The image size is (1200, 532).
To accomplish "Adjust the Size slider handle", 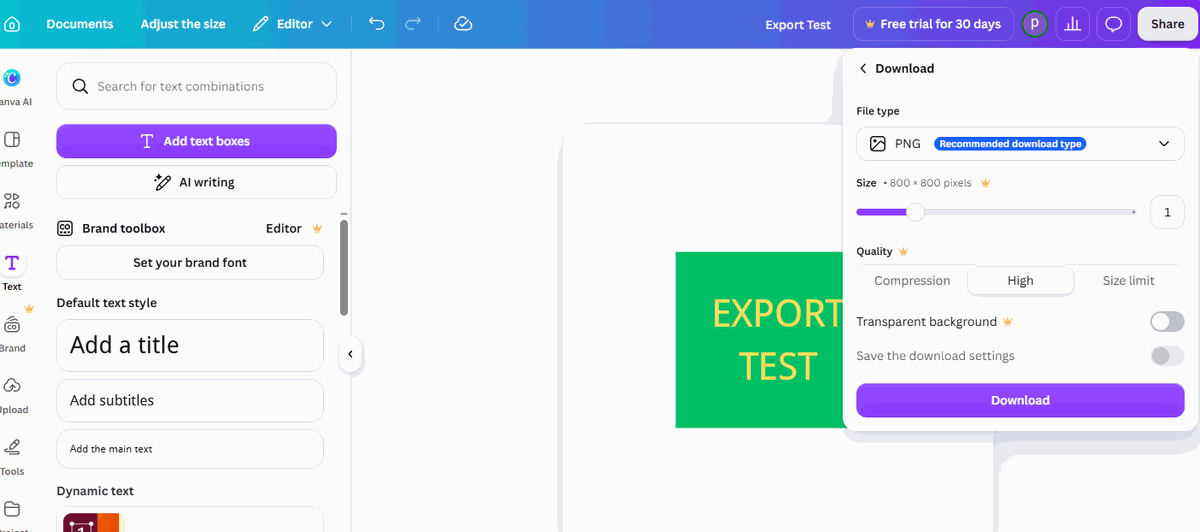I will (x=915, y=212).
